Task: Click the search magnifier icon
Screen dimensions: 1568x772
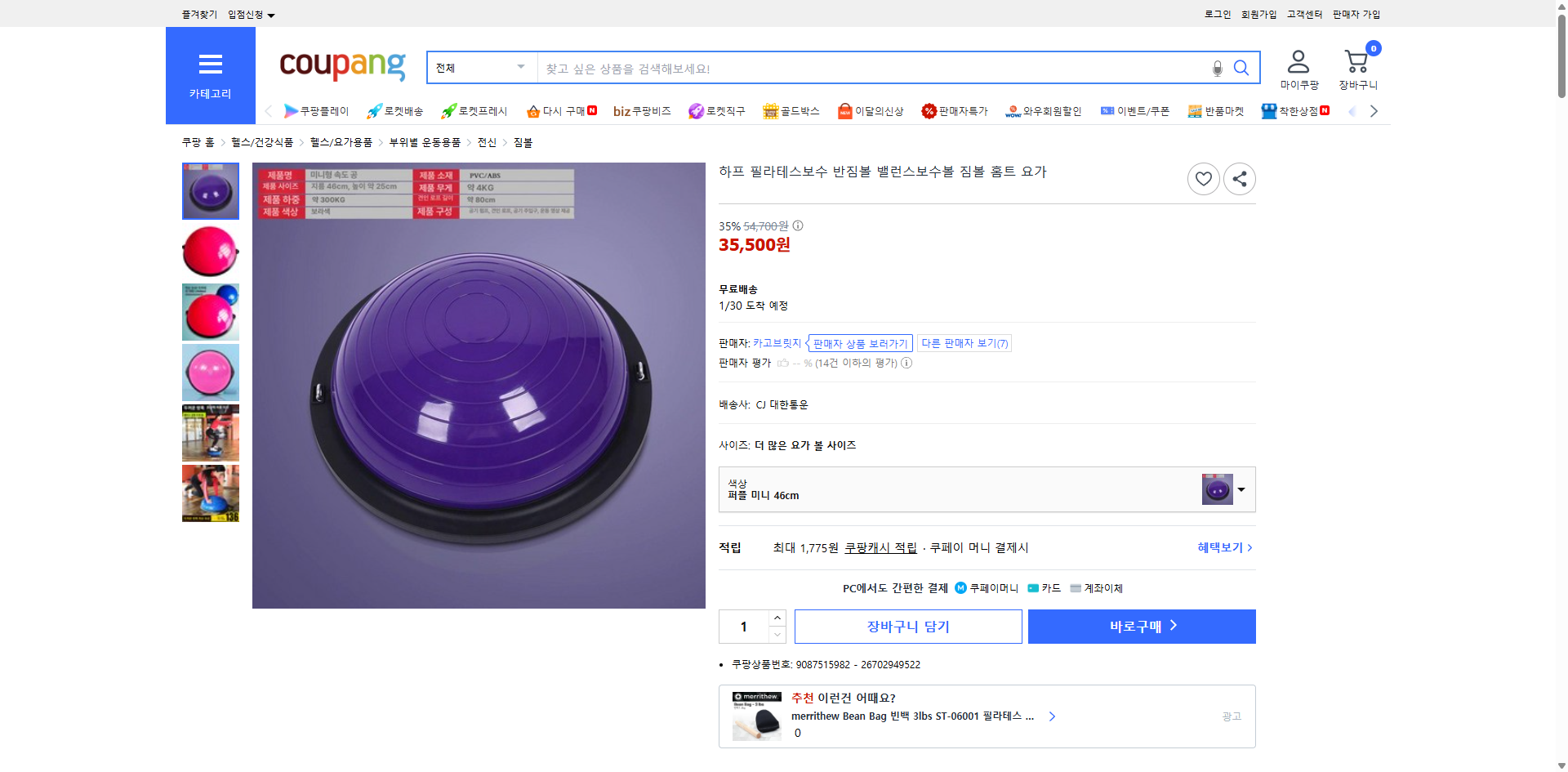Action: coord(1241,68)
